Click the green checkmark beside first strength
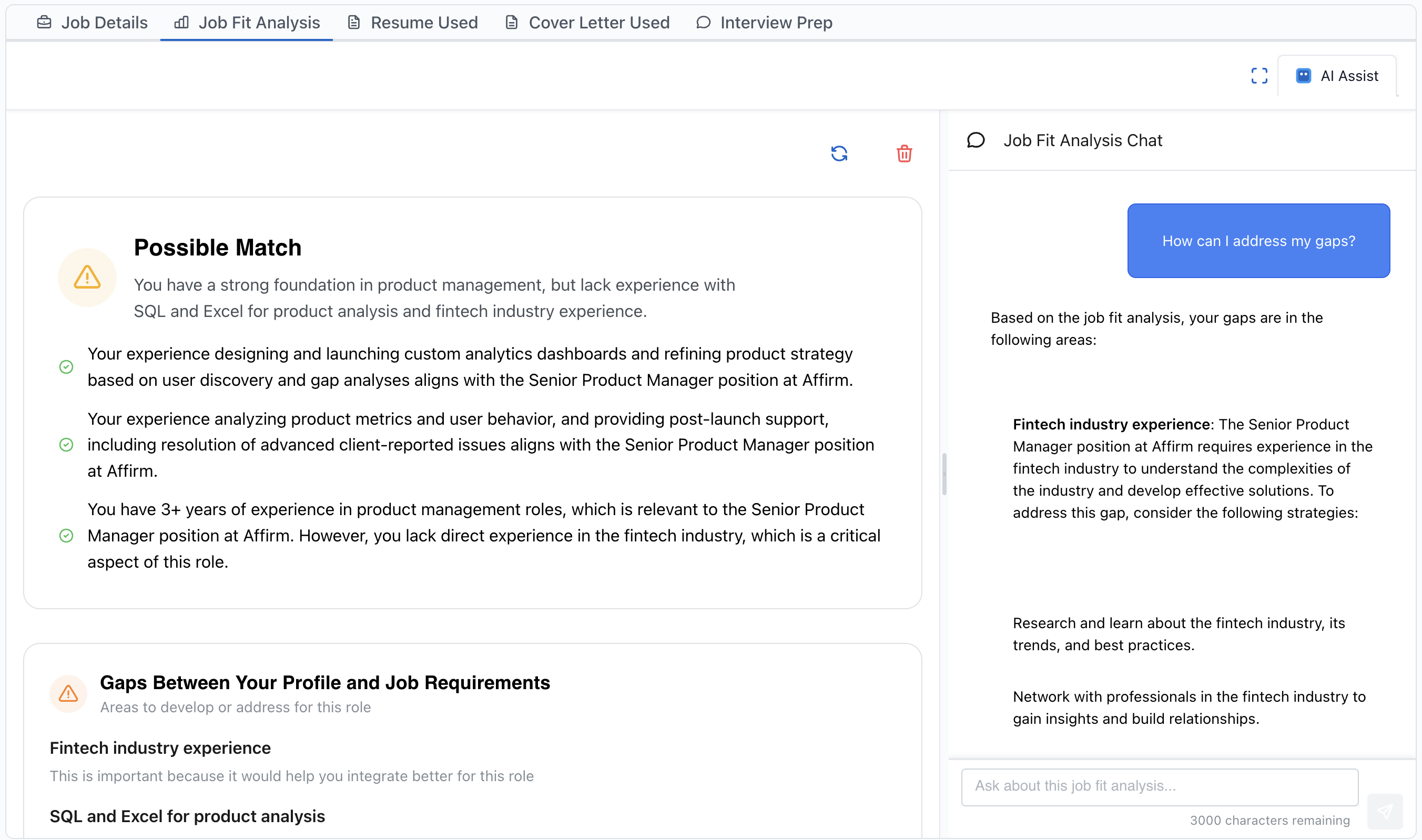Screen dimensions: 1422x840 click(x=67, y=367)
